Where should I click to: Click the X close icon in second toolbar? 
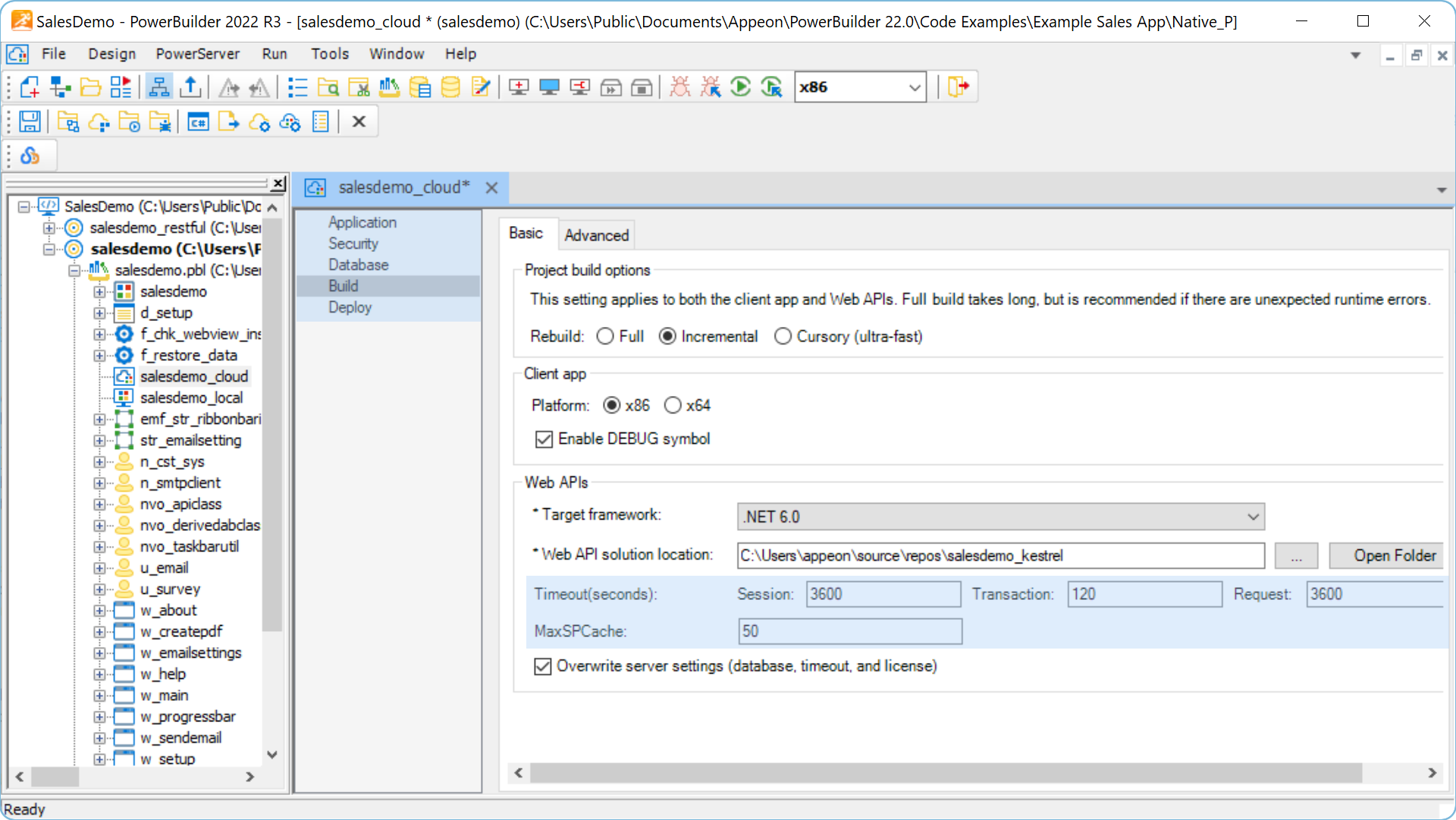359,121
